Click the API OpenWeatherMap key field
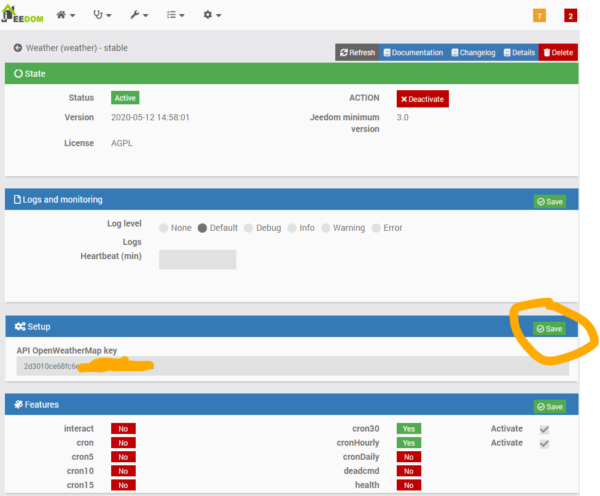The width and height of the screenshot is (600, 496). 292,366
